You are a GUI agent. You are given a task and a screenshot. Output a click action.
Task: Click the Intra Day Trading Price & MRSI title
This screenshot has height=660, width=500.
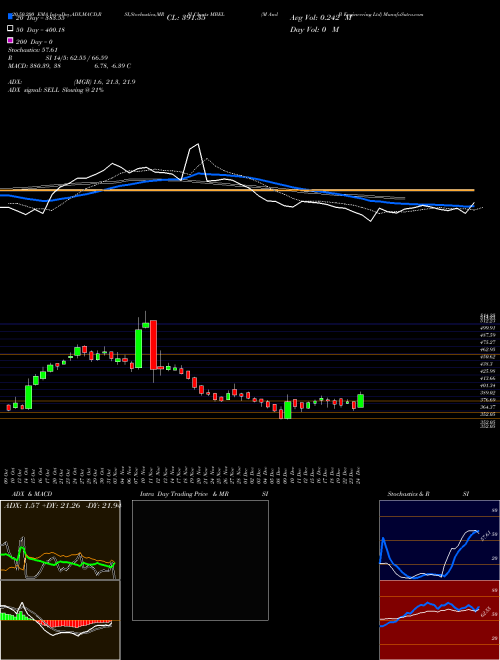tap(204, 494)
